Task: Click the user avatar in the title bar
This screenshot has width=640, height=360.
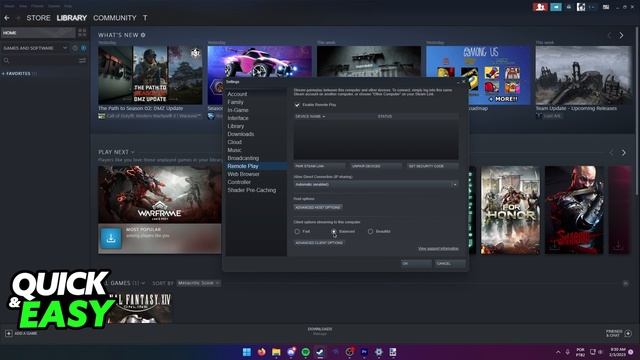Action: (580, 7)
